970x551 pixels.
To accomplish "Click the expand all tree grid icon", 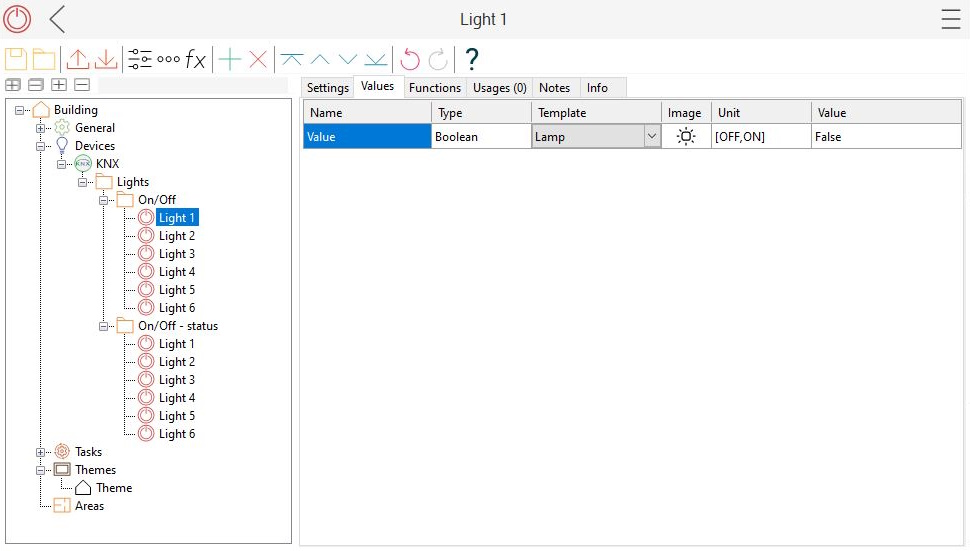I will [x=13, y=85].
